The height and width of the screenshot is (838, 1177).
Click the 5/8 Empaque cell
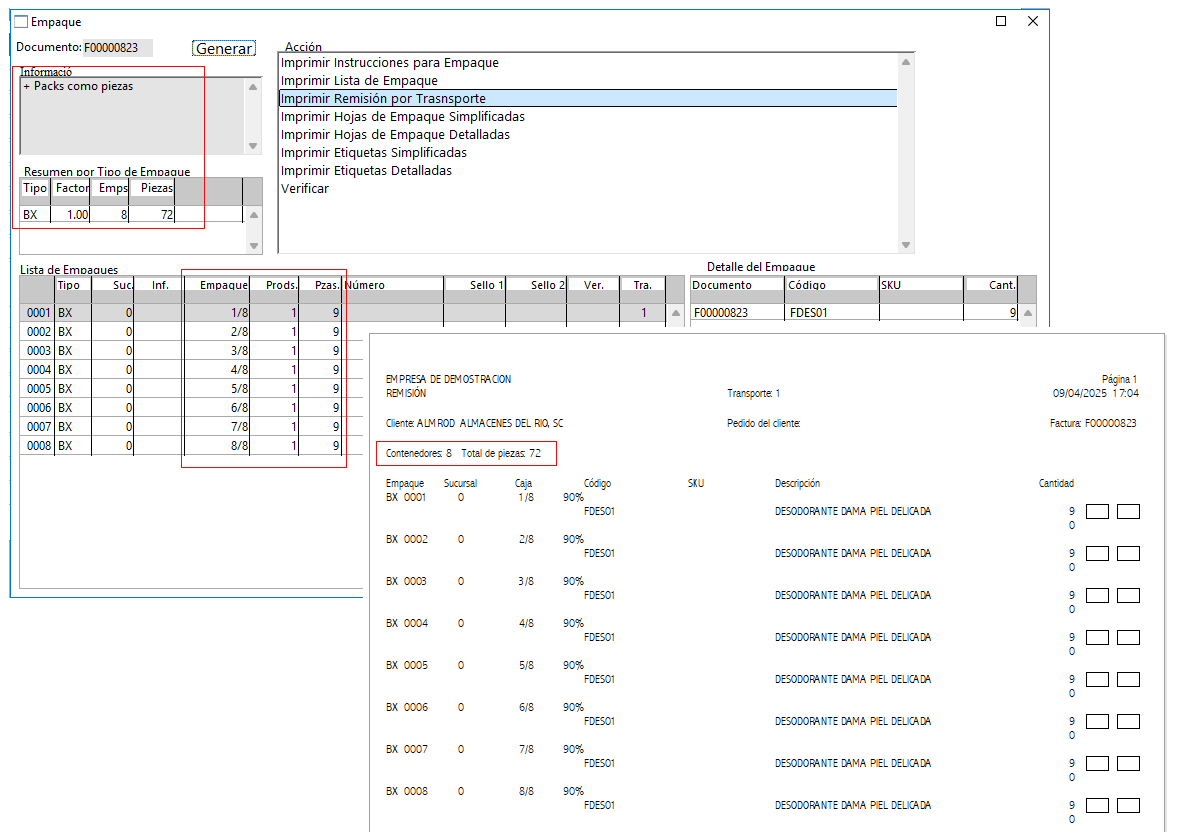pyautogui.click(x=217, y=389)
